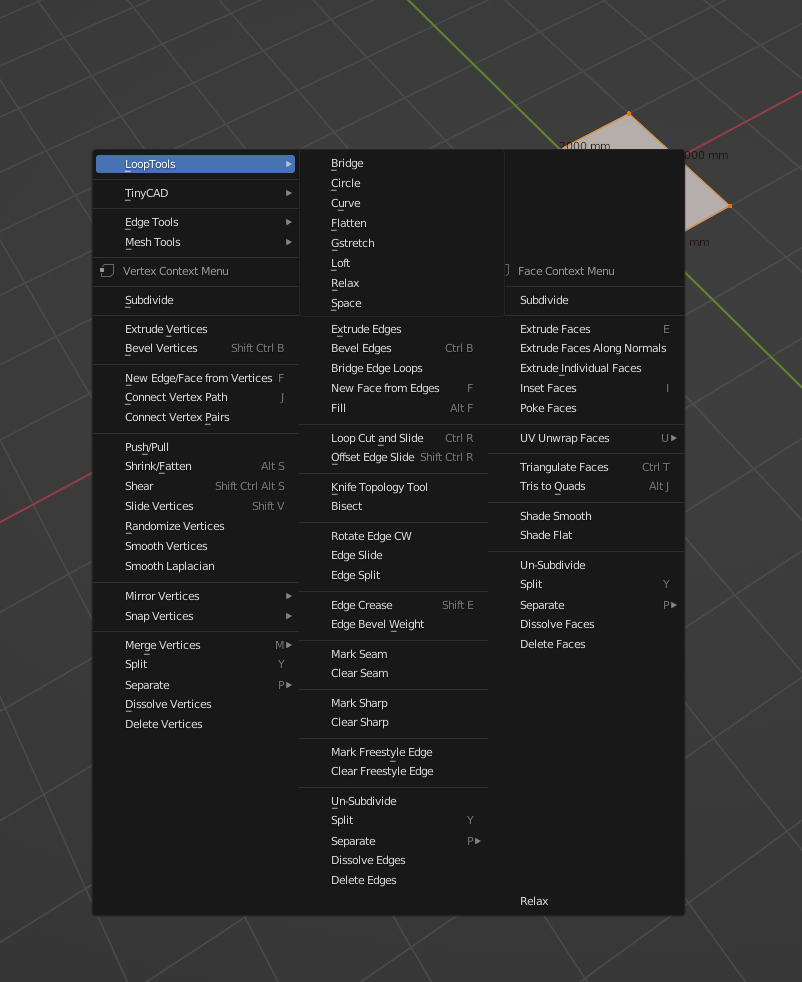Select Extrude Faces Along Normals

point(586,348)
